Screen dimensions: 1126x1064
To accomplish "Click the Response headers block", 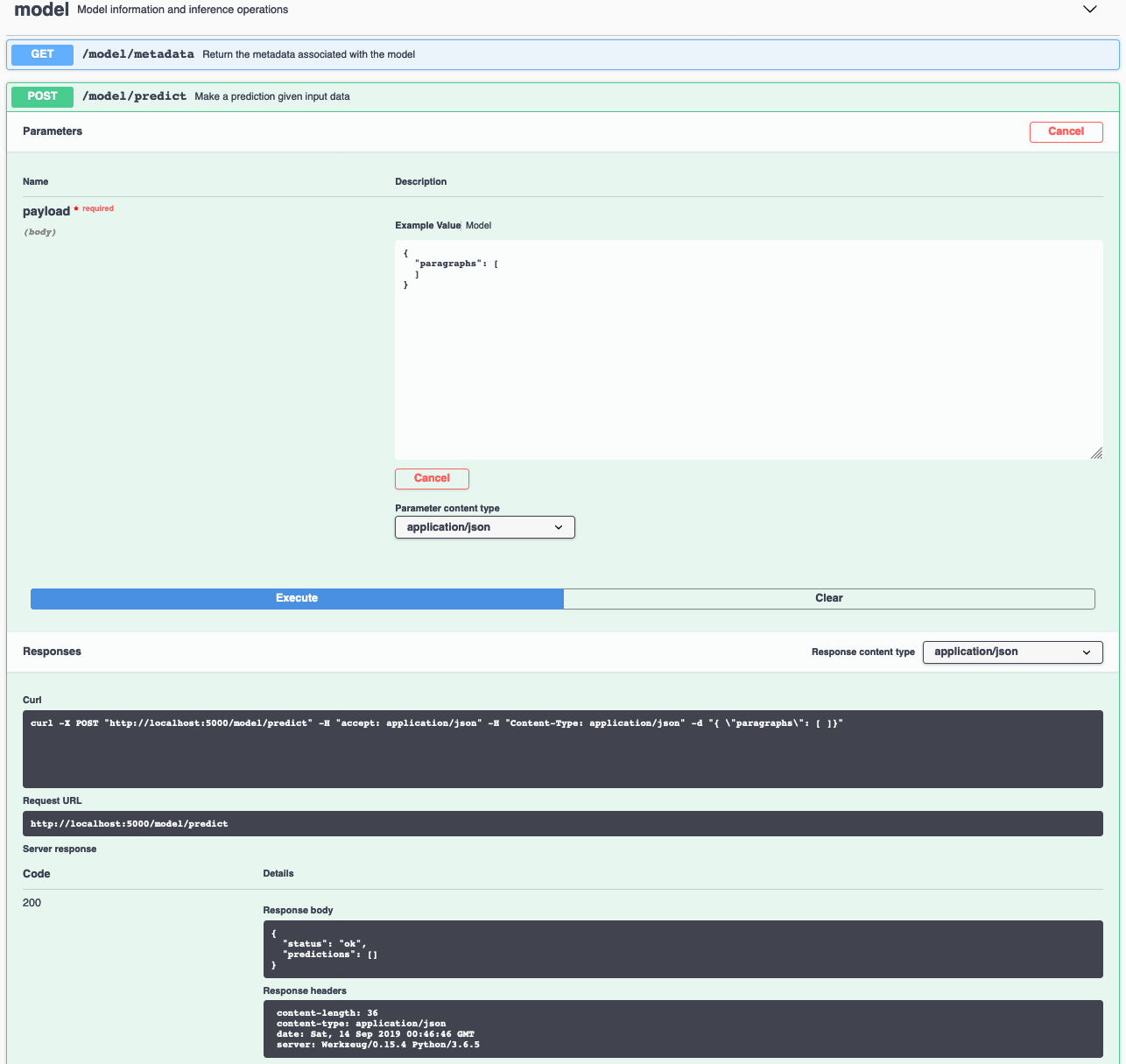I will click(x=683, y=1028).
